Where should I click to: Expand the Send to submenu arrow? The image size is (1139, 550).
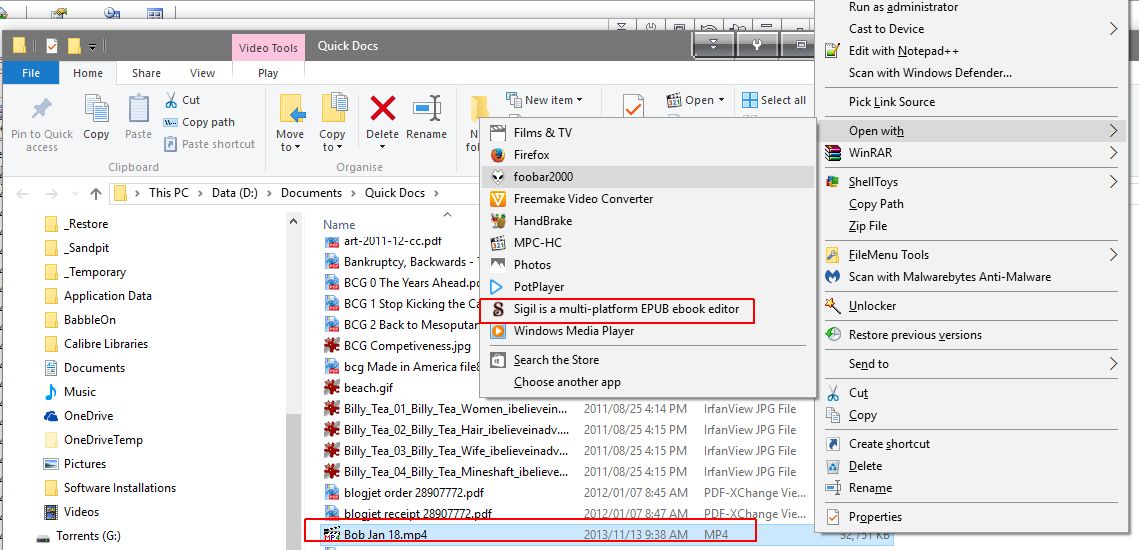(x=1113, y=363)
